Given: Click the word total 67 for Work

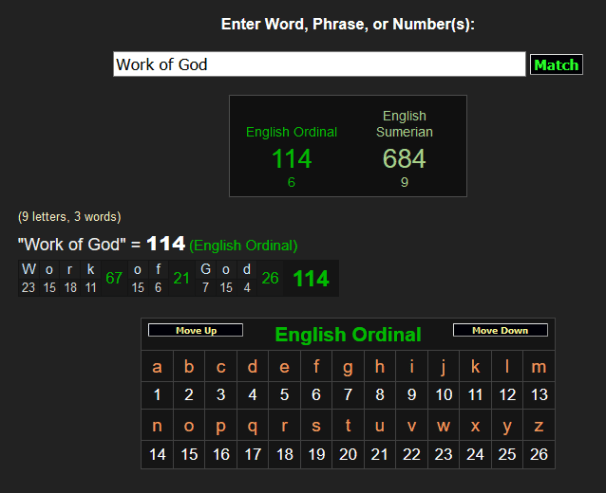Looking at the screenshot, I should [113, 278].
